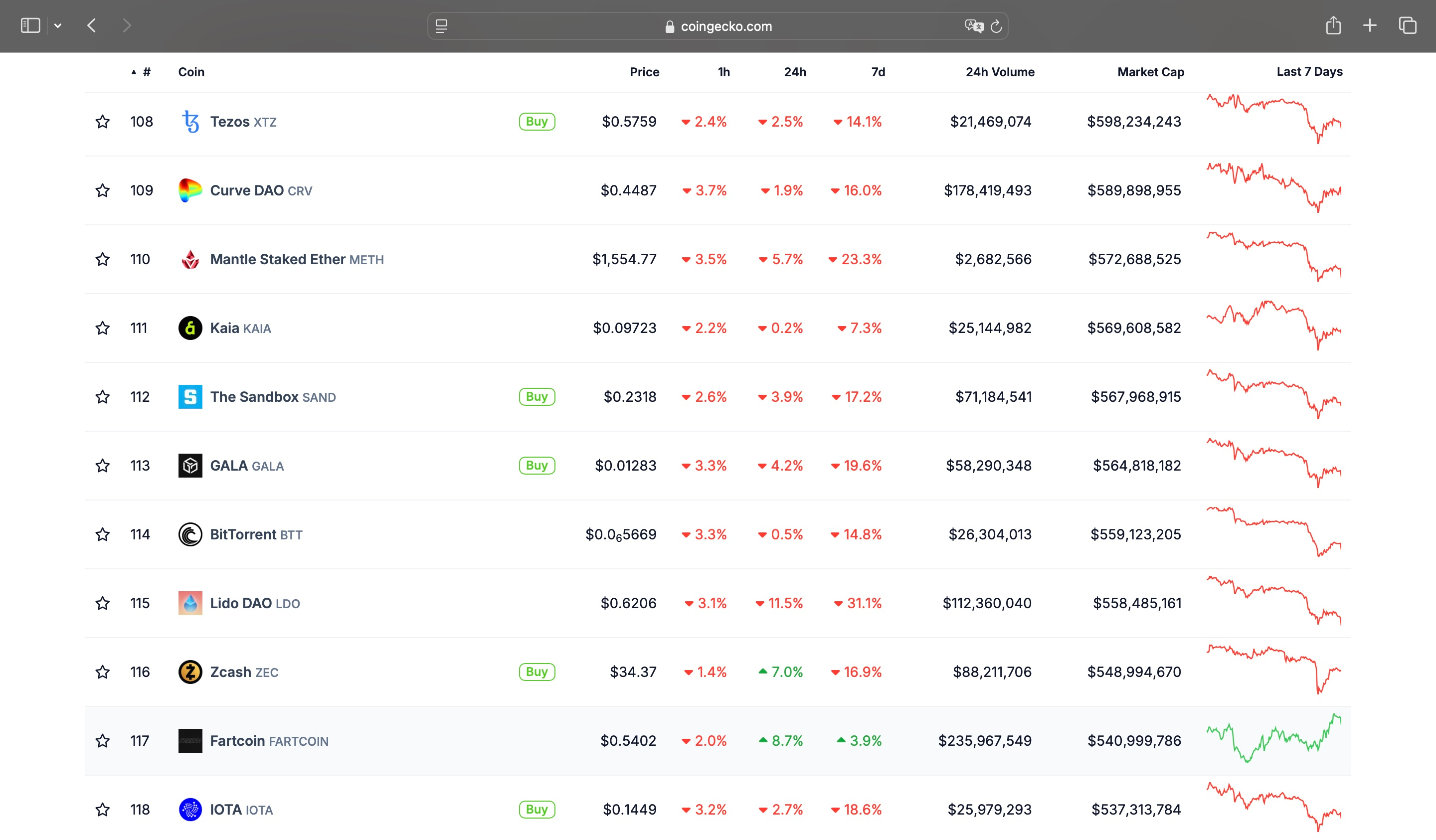Click the Kaia coin logo
The image size is (1436, 840).
coord(190,328)
